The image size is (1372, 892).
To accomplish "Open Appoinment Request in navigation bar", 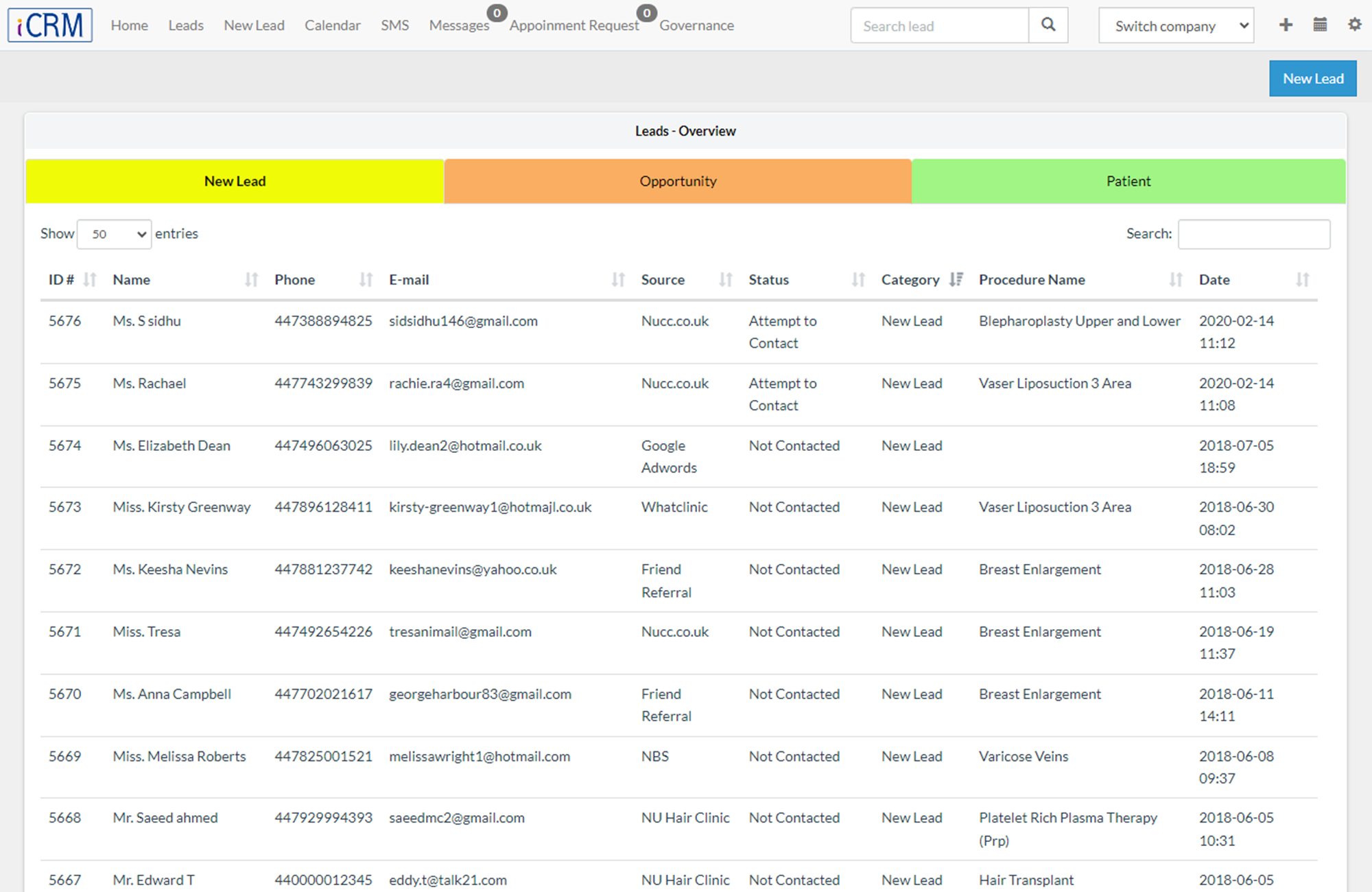I will coord(574,25).
